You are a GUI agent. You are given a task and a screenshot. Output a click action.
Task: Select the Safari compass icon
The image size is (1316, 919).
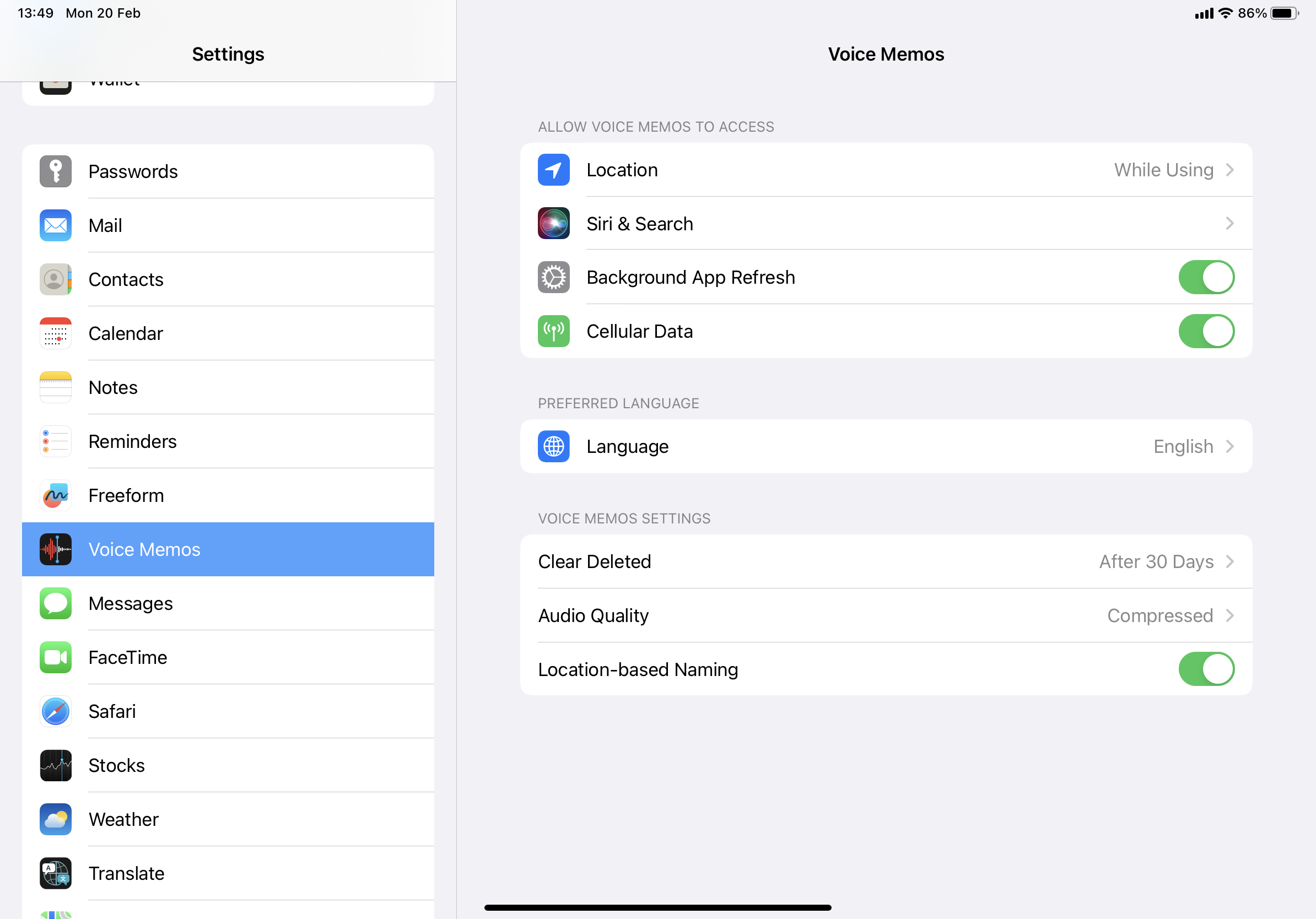pos(56,711)
